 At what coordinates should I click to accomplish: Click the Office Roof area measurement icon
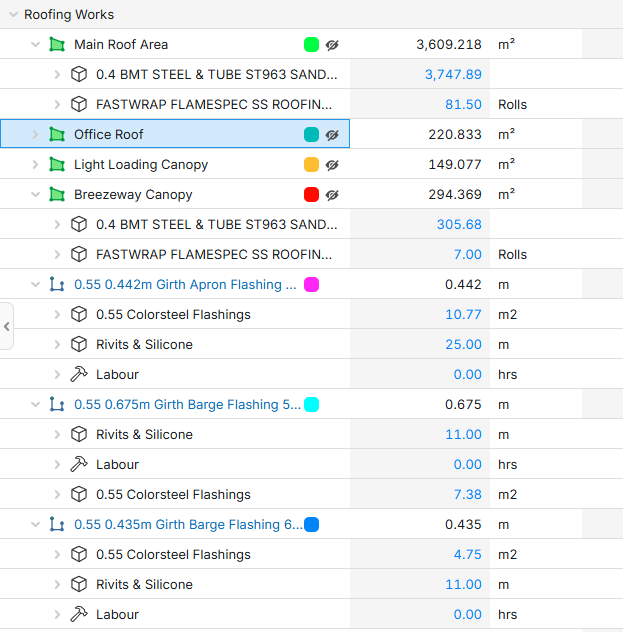coord(56,135)
